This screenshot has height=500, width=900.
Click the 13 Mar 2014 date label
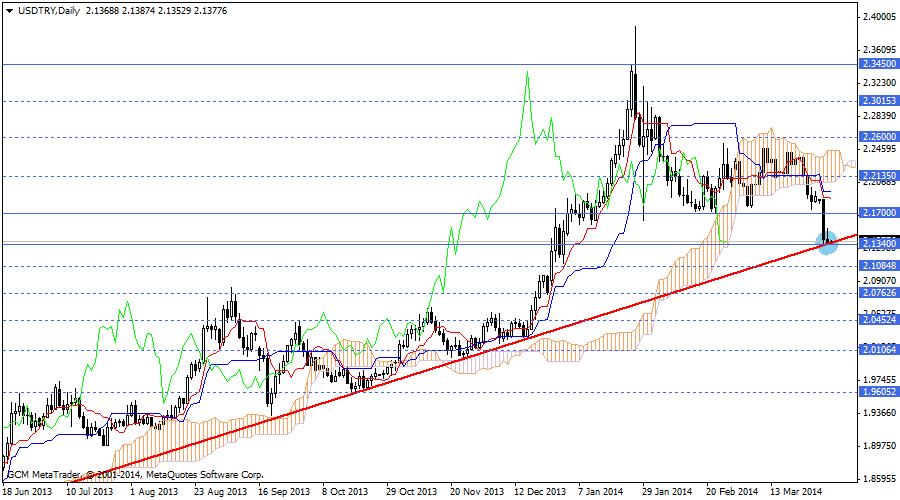coord(796,492)
